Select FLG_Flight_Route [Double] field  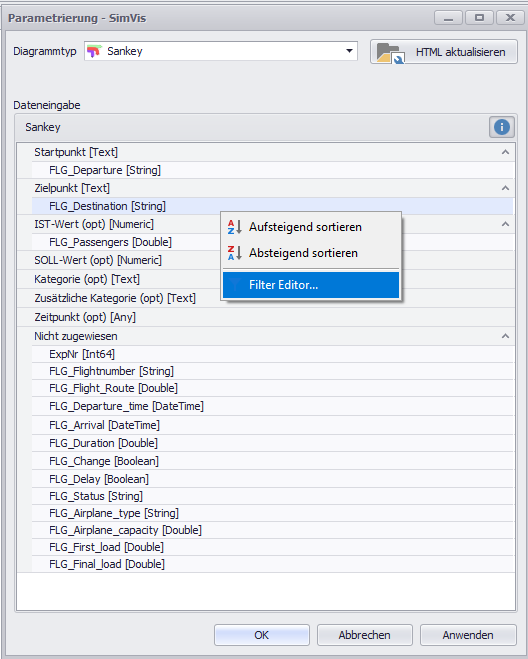(x=273, y=388)
